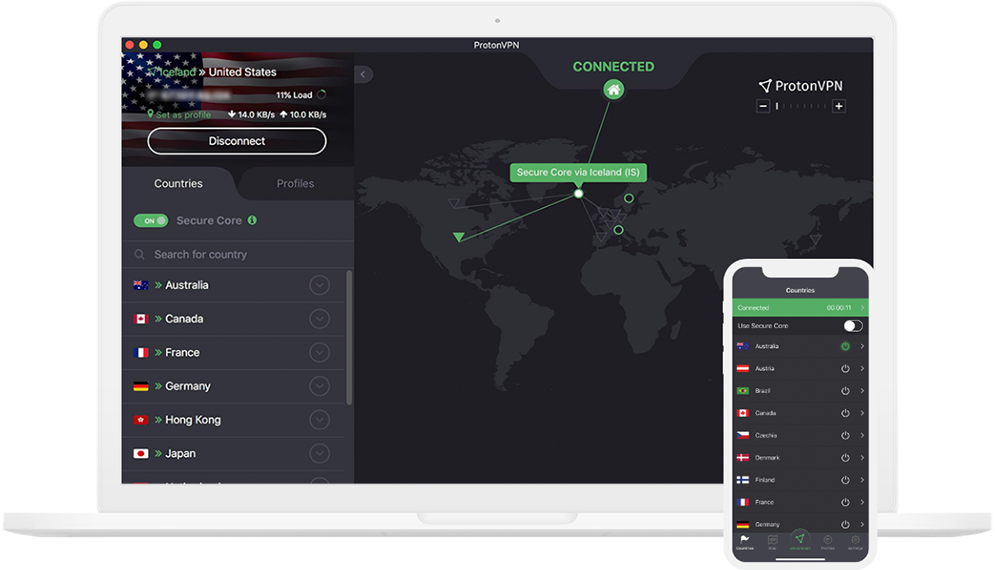Turn off the desktop Secure Core switch
Viewport: 995px width, 570px height.
tap(150, 220)
